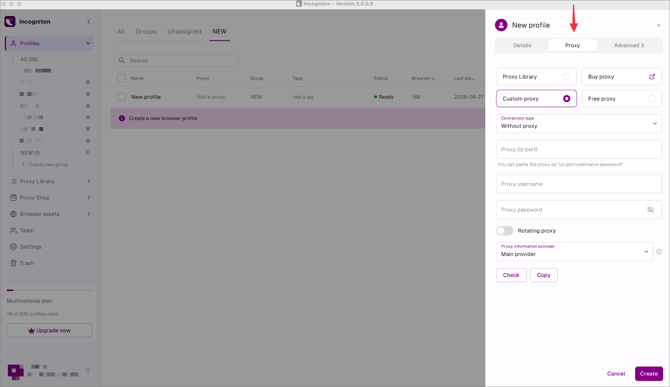Open the Connection type dropdown
This screenshot has width=670, height=387.
point(579,123)
